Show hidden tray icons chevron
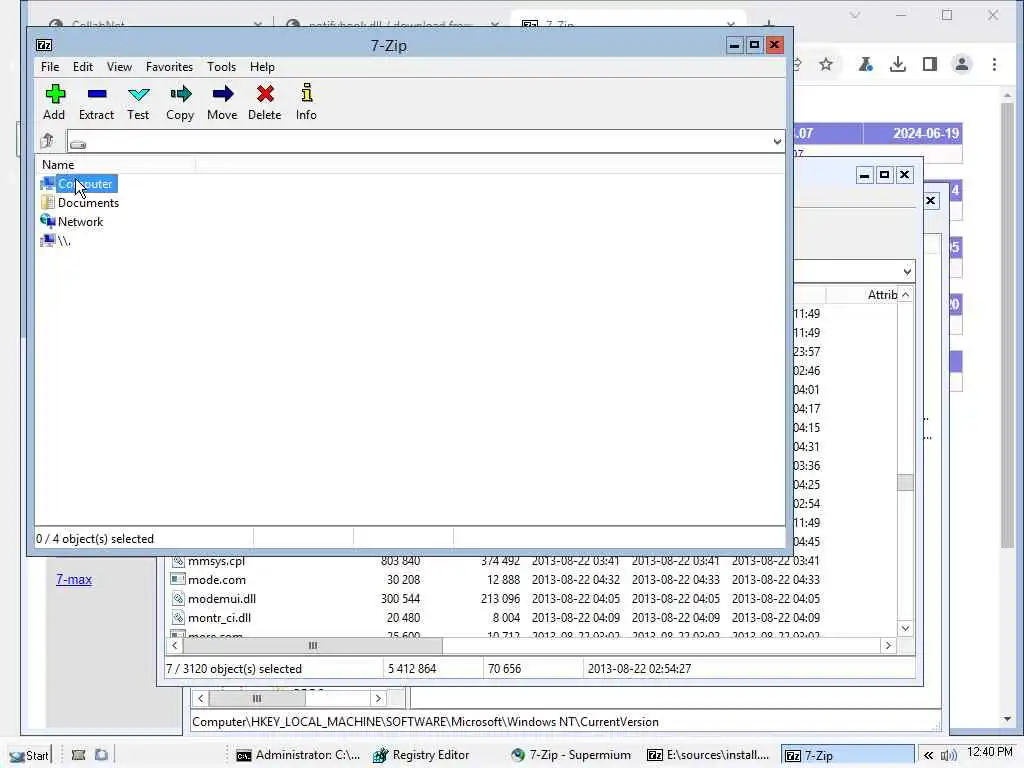This screenshot has width=1024, height=768. tap(928, 755)
